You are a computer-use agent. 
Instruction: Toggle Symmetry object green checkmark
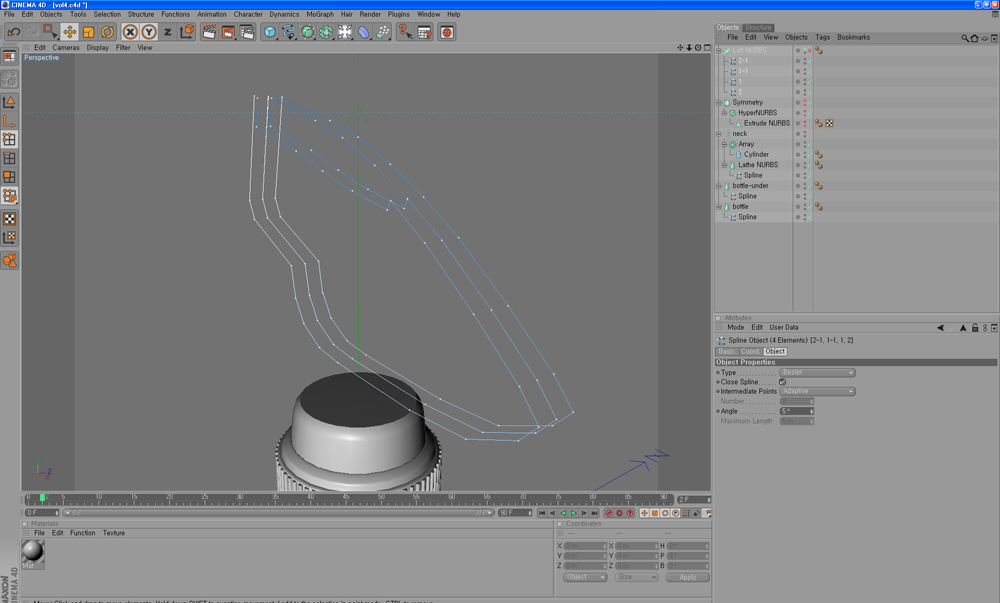coord(809,103)
